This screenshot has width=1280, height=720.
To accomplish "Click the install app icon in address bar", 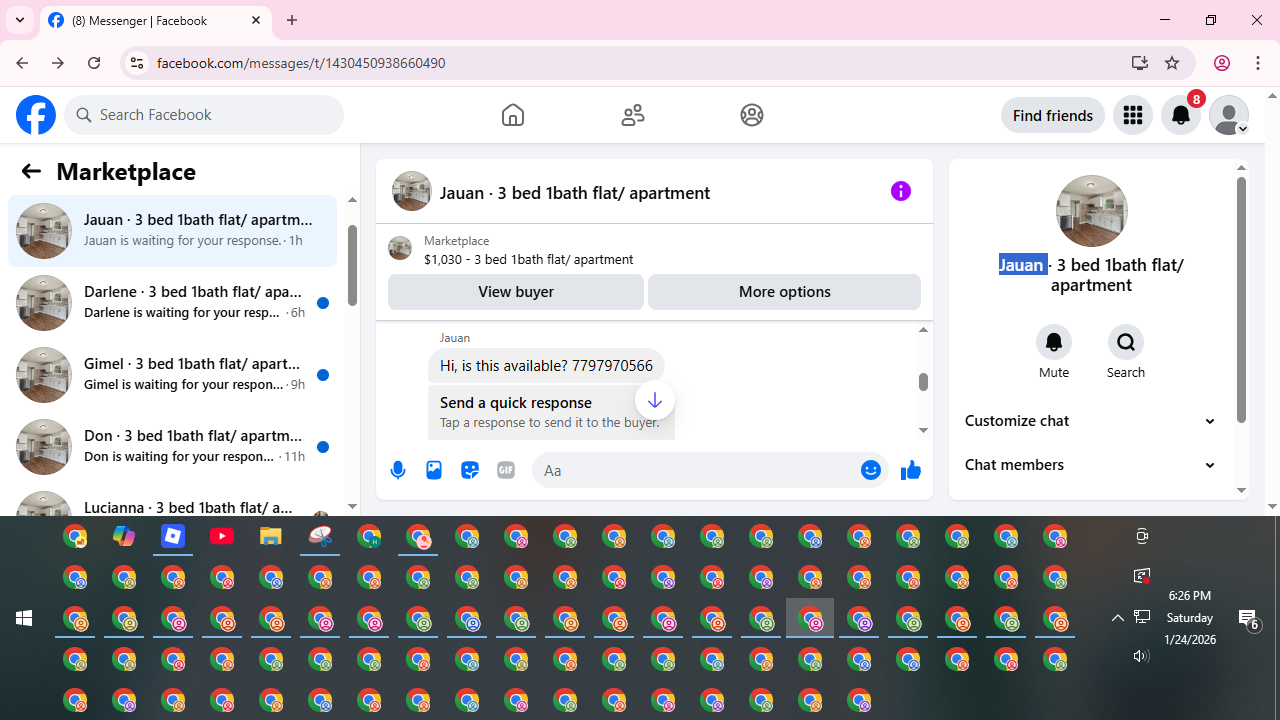I will click(x=1140, y=63).
